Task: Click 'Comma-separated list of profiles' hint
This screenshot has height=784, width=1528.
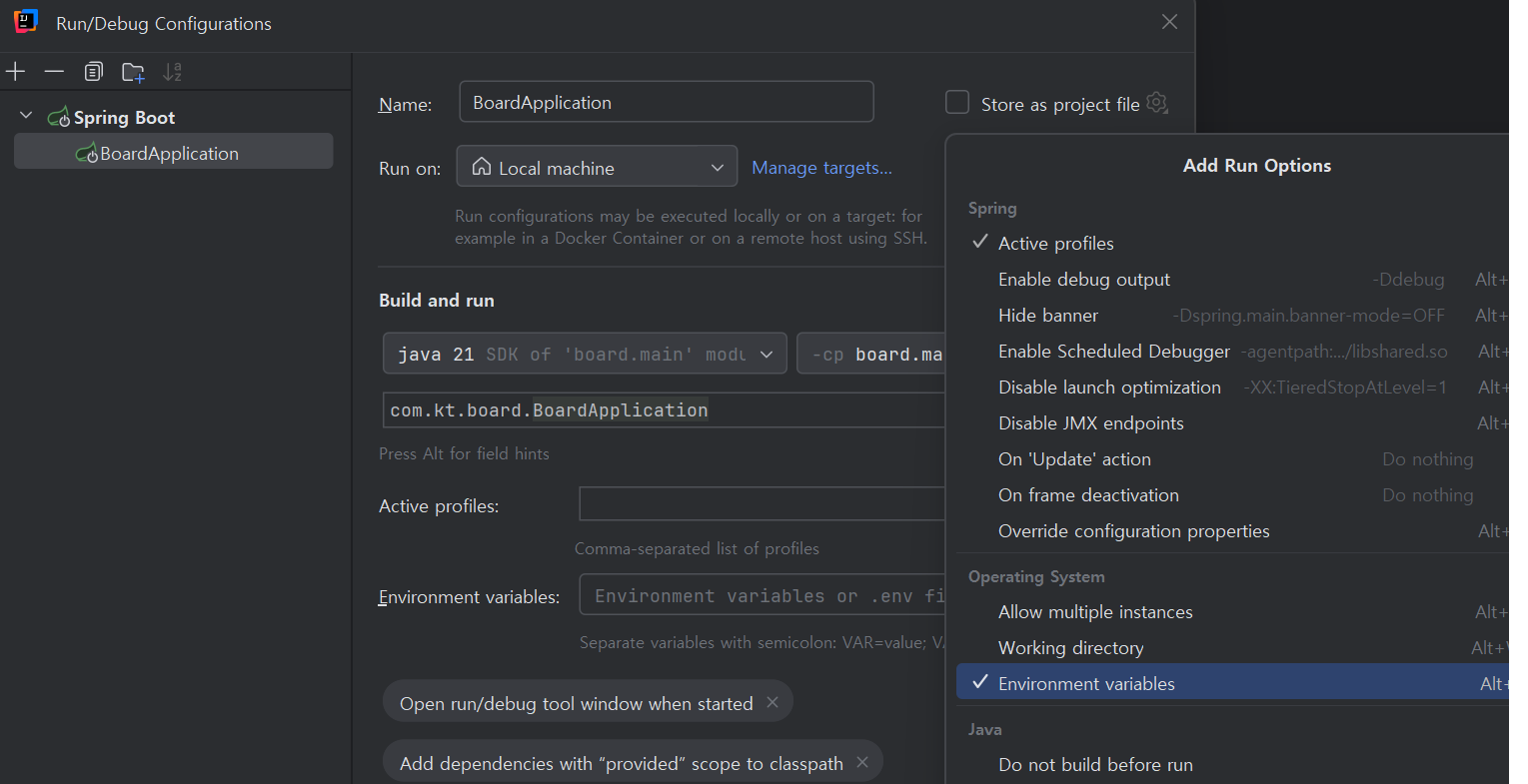Action: click(697, 548)
